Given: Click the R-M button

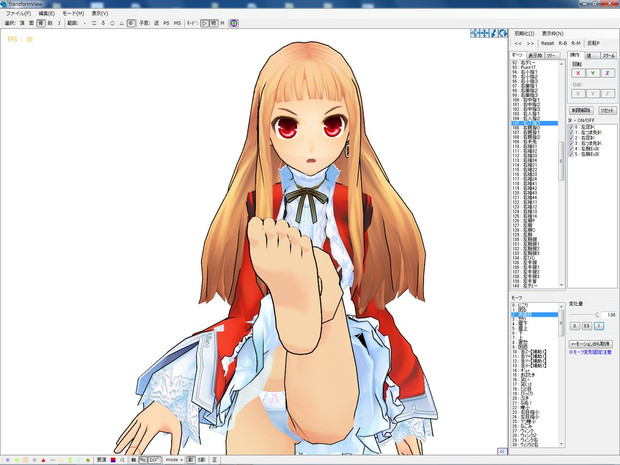Looking at the screenshot, I should pos(576,43).
